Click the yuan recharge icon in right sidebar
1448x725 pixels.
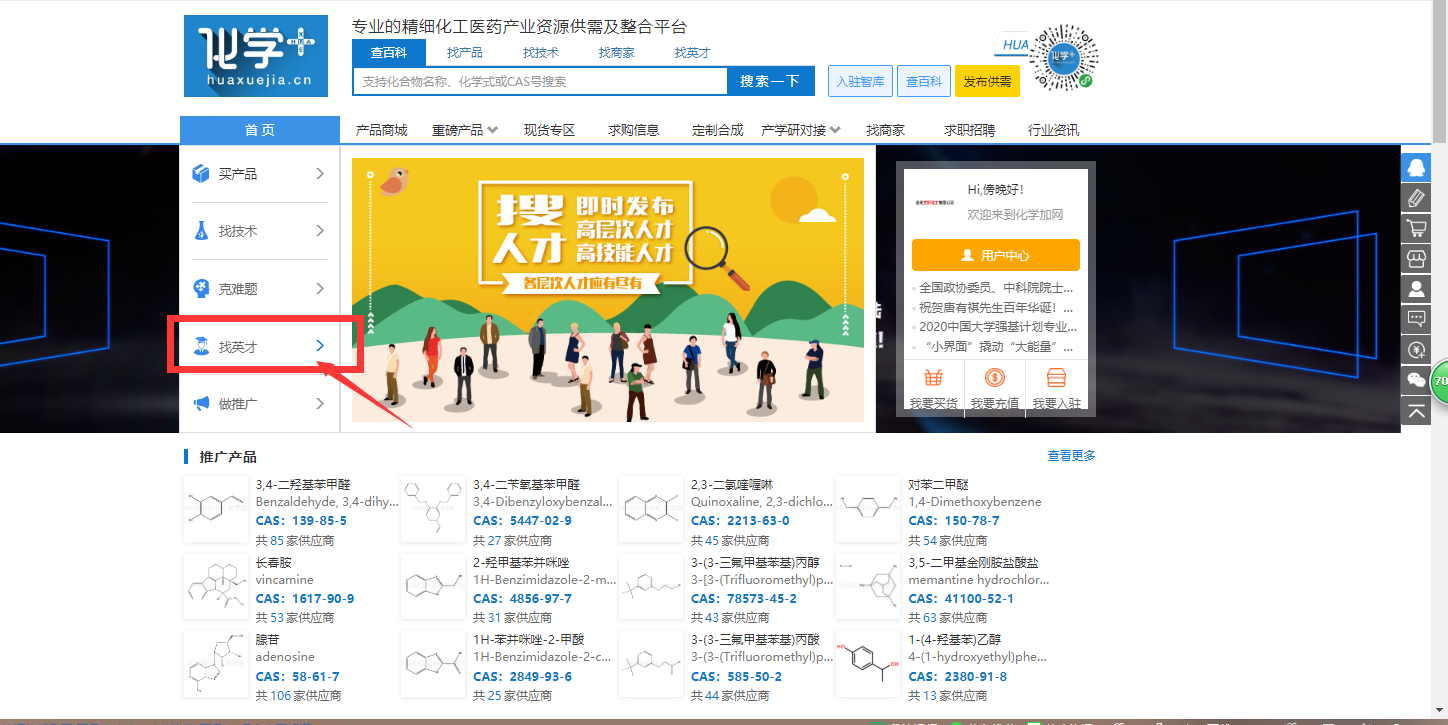pos(1416,350)
